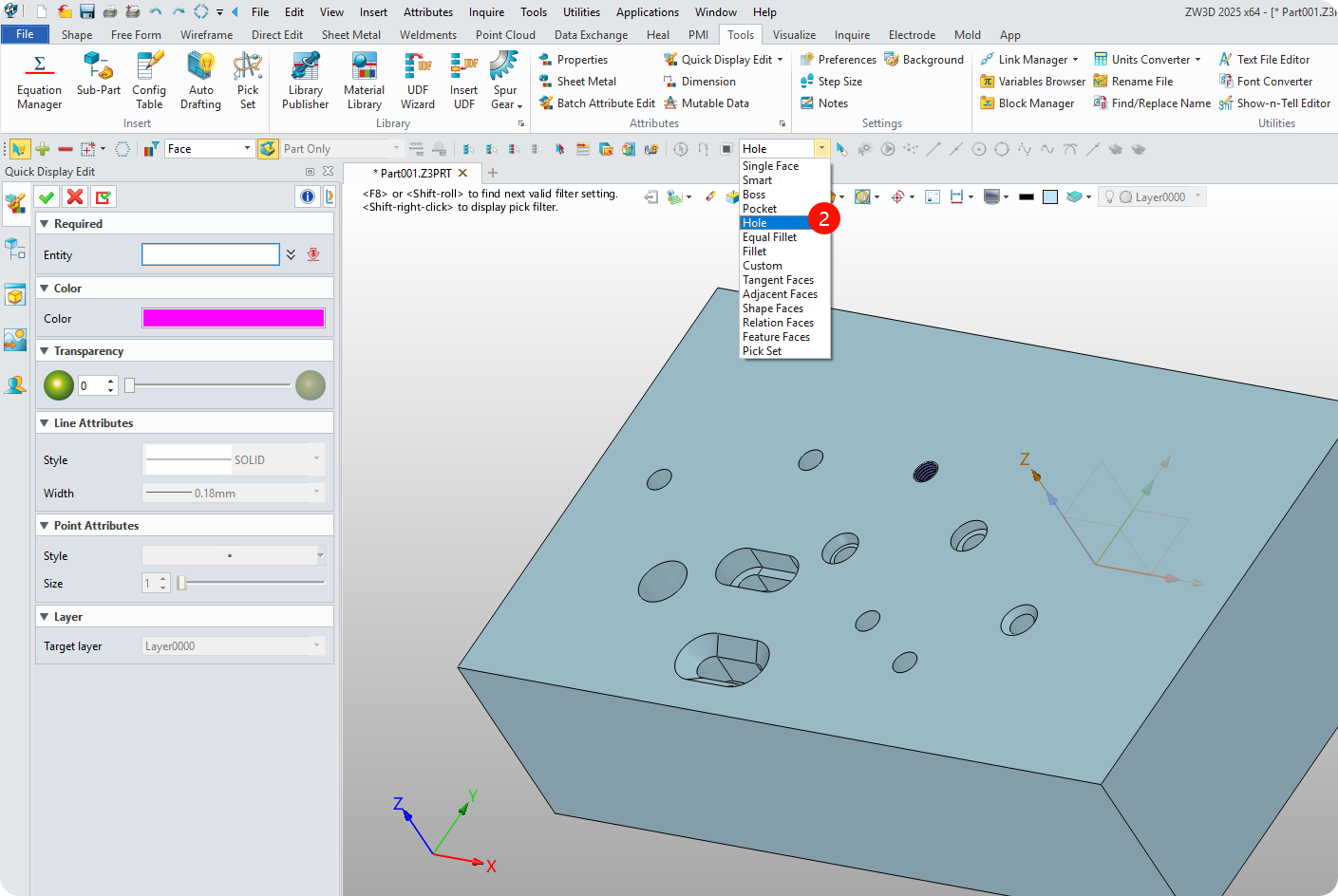
Task: Click the Properties button
Action: click(x=573, y=60)
